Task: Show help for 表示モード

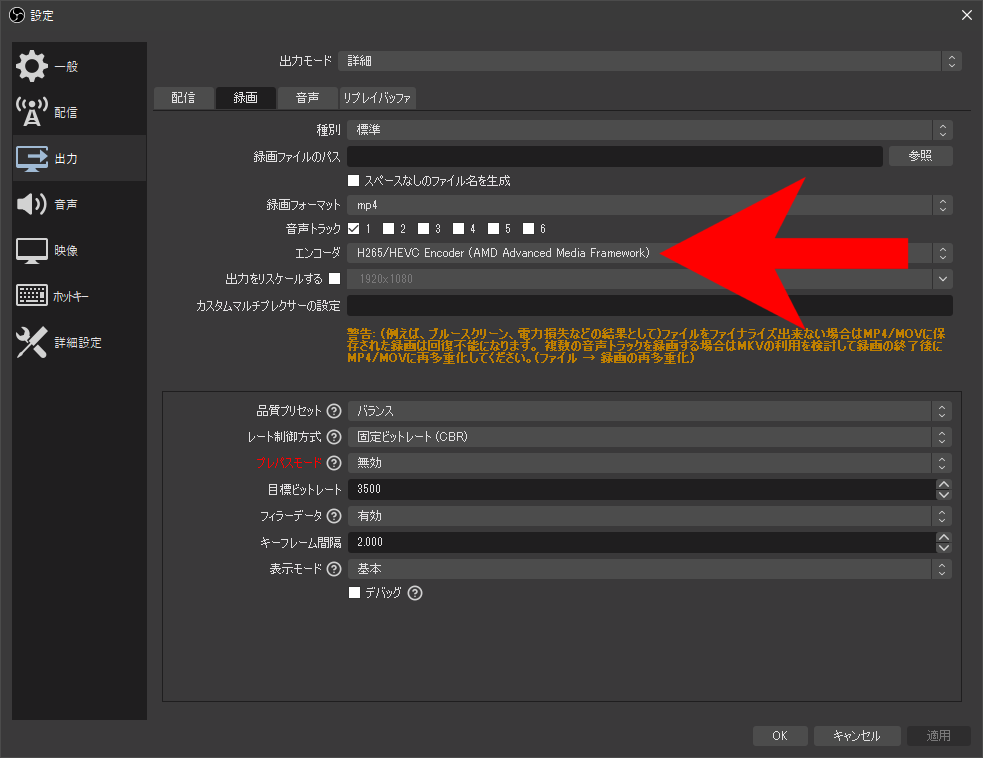Action: tap(334, 569)
